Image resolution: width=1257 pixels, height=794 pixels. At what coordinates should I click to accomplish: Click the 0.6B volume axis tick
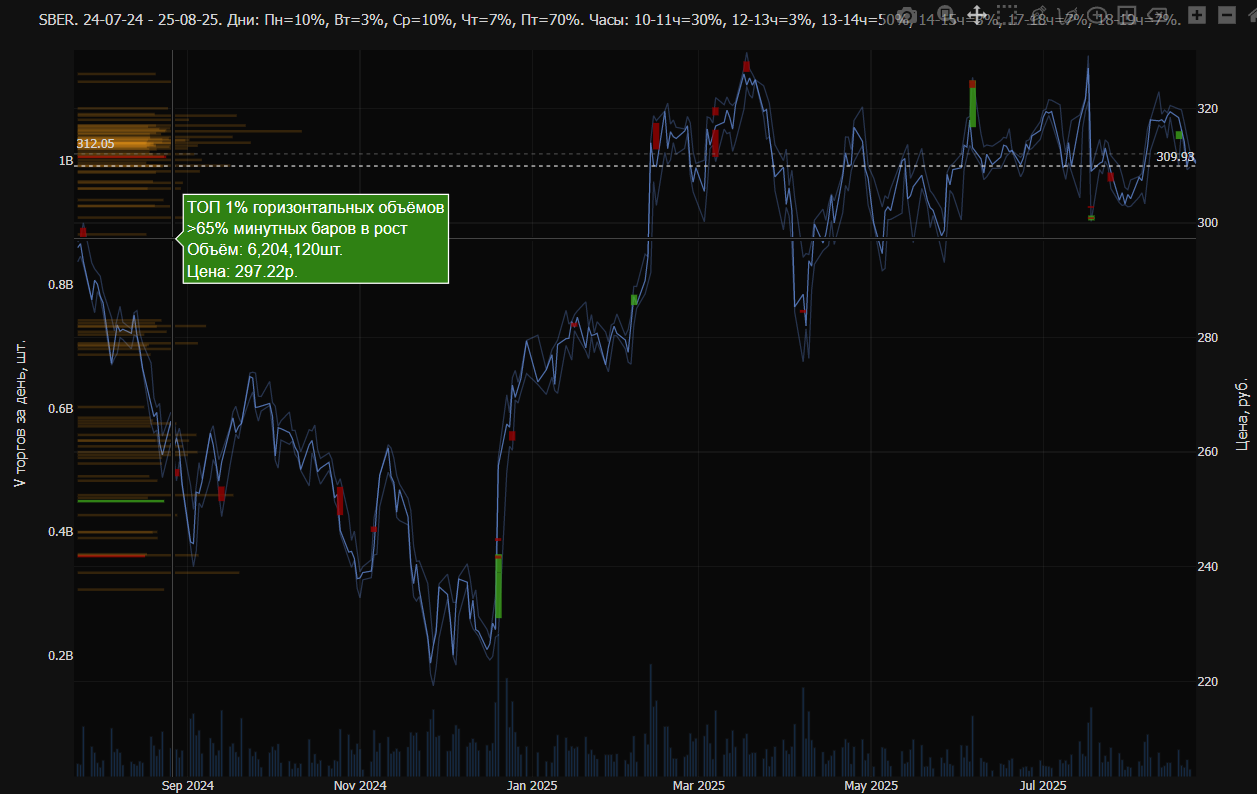(x=60, y=409)
